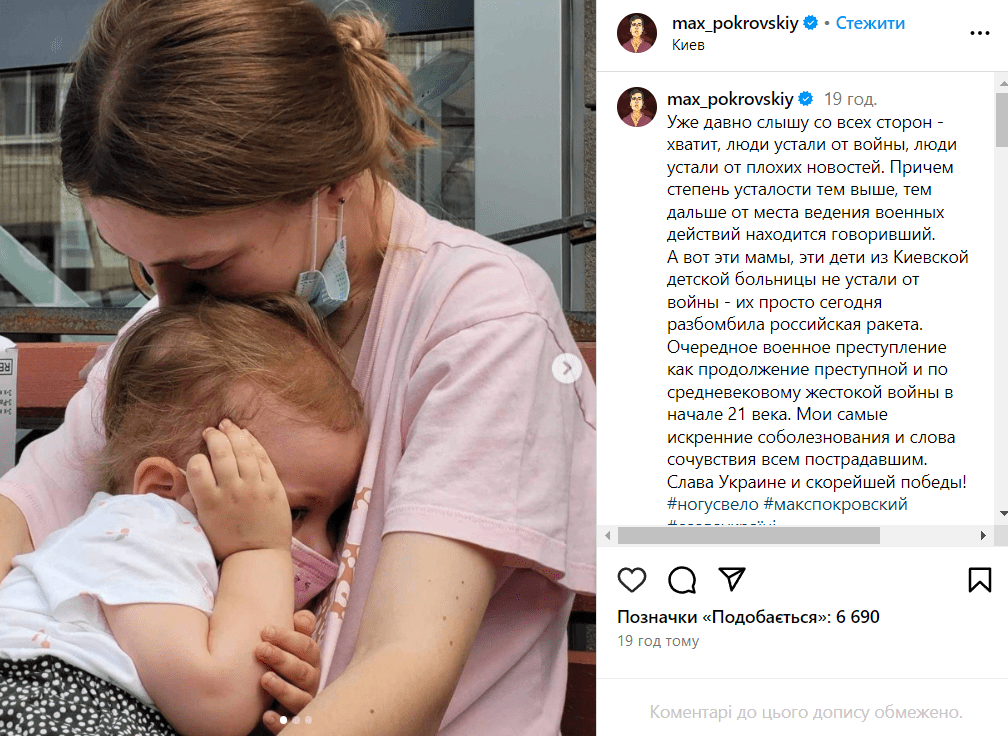Viewport: 1008px width, 736px height.
Task: Open hashtag #макспокровский
Action: (835, 505)
